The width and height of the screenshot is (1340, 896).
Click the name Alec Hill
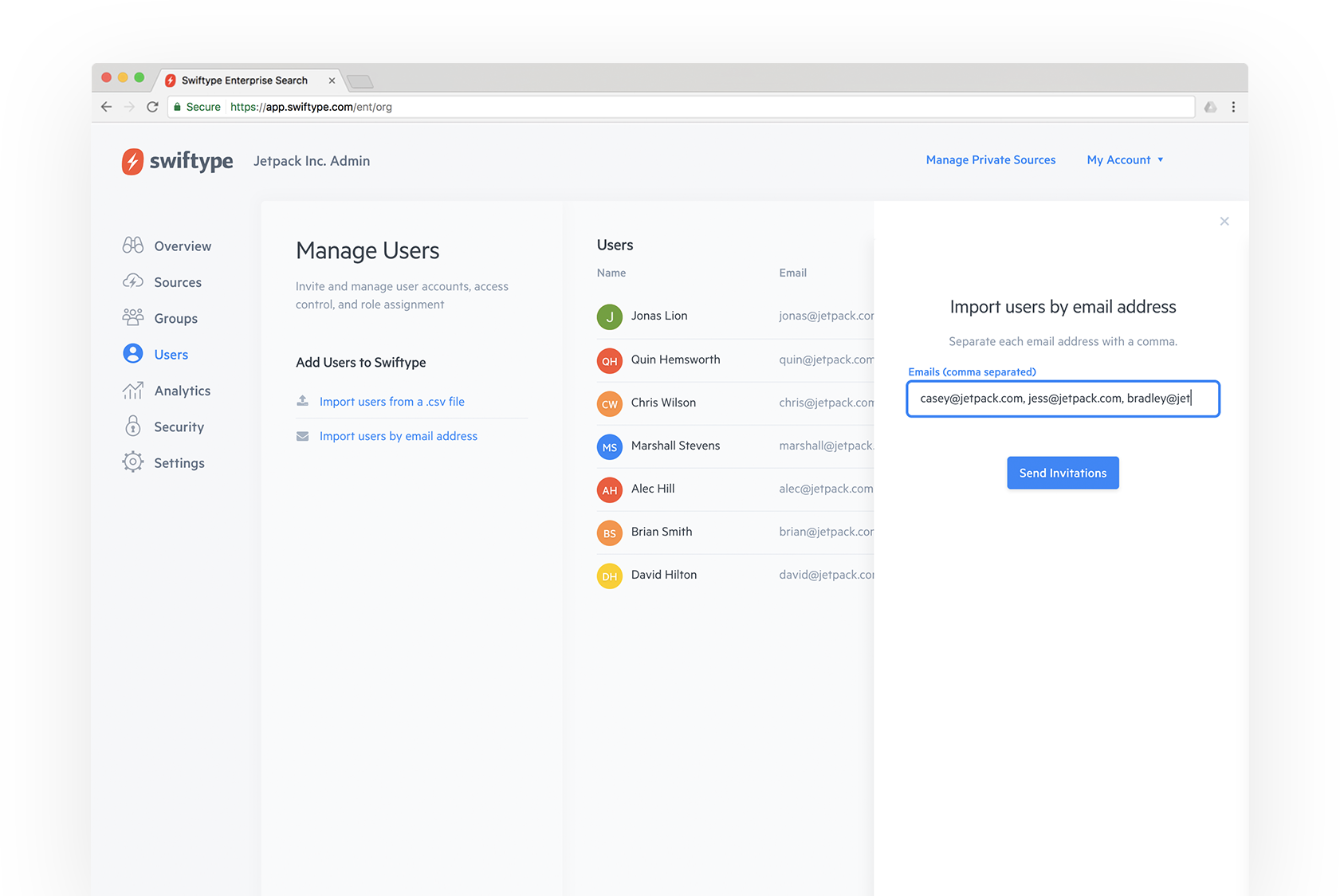coord(653,489)
